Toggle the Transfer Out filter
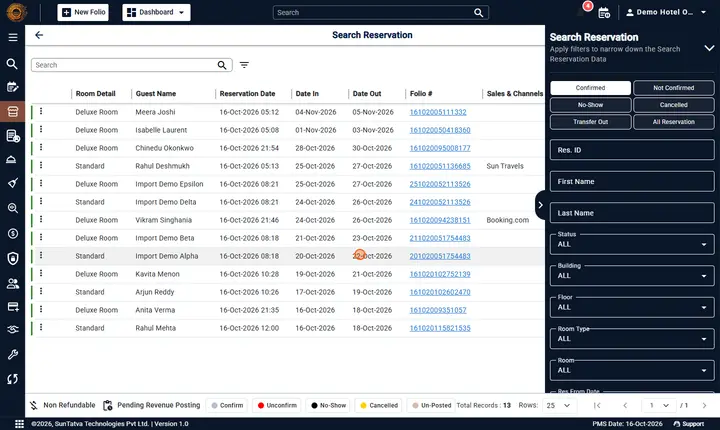 click(590, 122)
